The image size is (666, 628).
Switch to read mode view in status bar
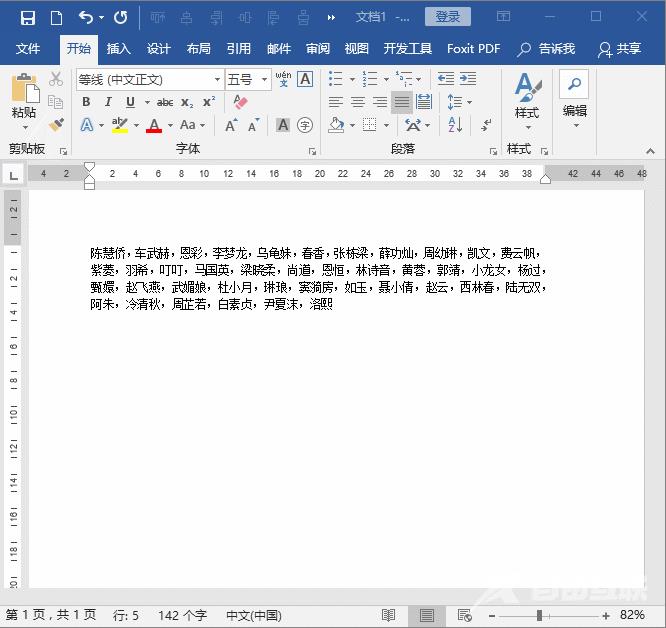pyautogui.click(x=388, y=615)
